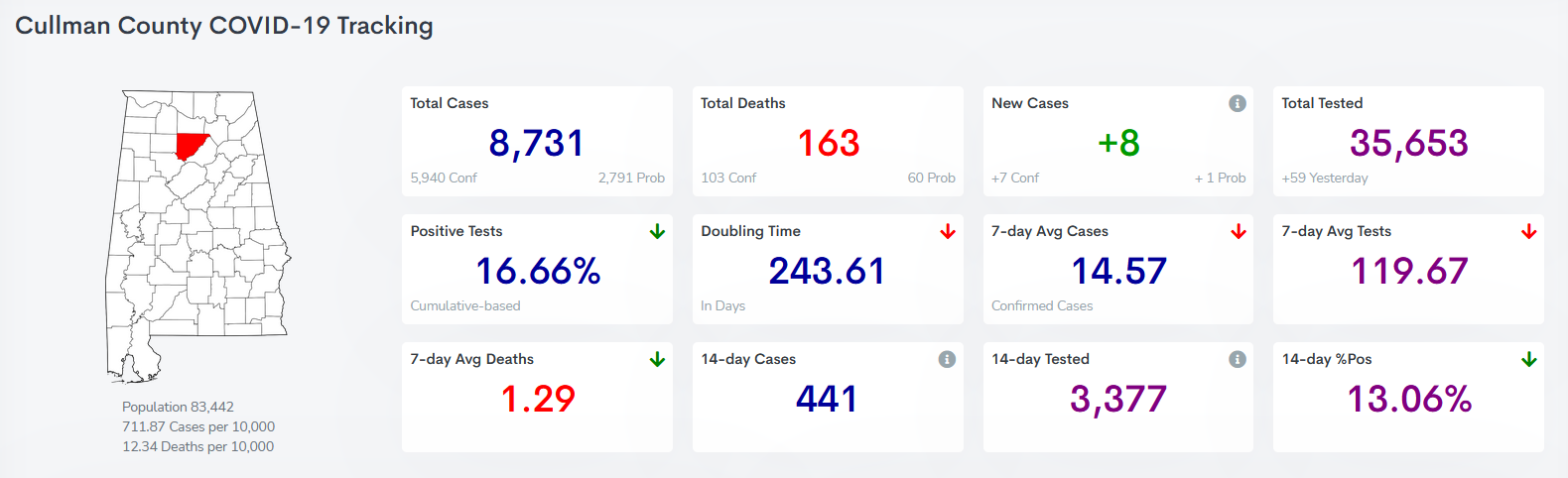Select the red highlighted Cullman County on map
This screenshot has width=1568, height=478.
point(190,146)
